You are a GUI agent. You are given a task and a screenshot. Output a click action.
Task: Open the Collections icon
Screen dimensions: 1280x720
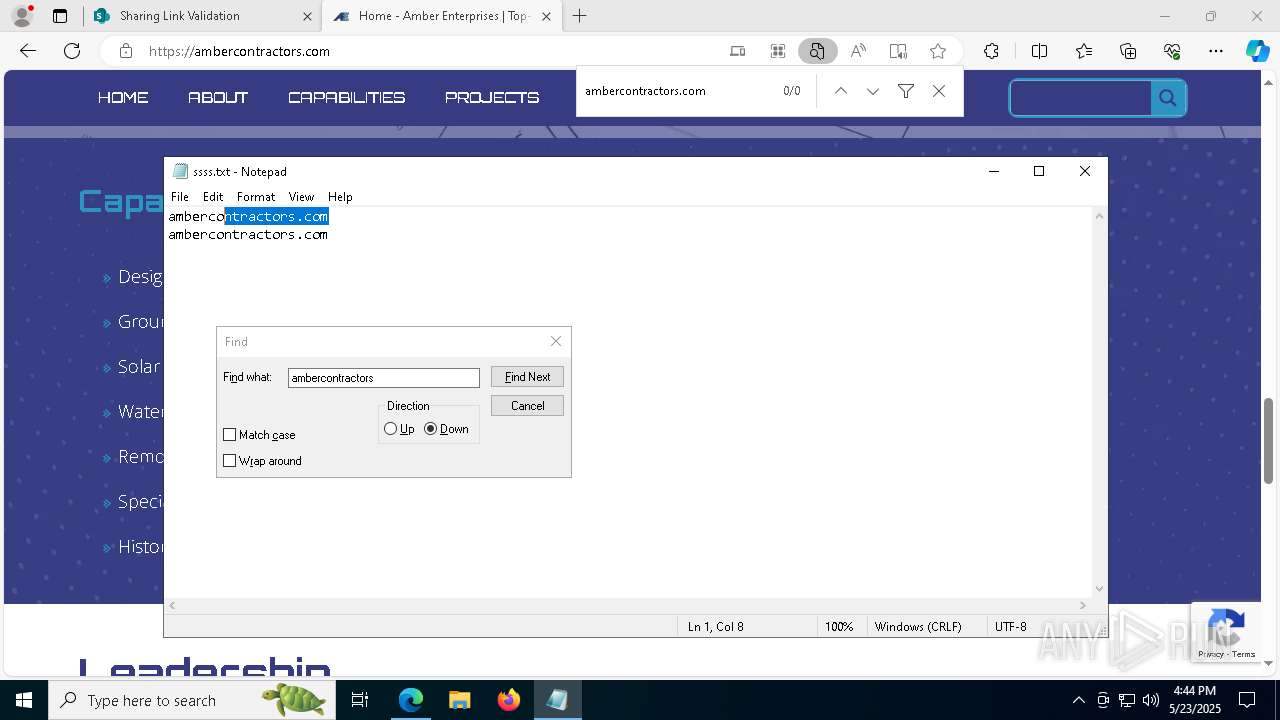point(1128,51)
